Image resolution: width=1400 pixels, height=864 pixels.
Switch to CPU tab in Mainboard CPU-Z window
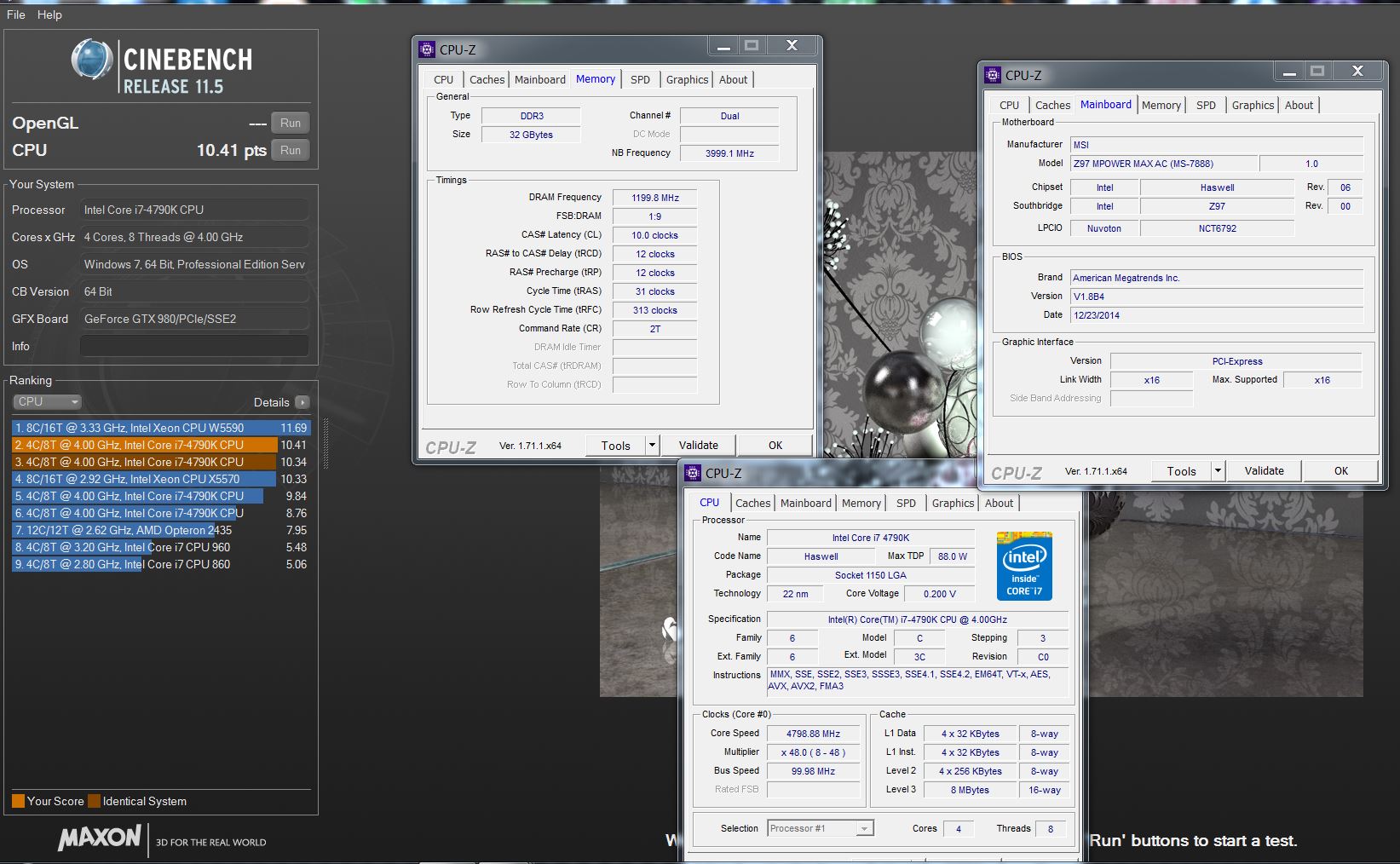click(1010, 105)
